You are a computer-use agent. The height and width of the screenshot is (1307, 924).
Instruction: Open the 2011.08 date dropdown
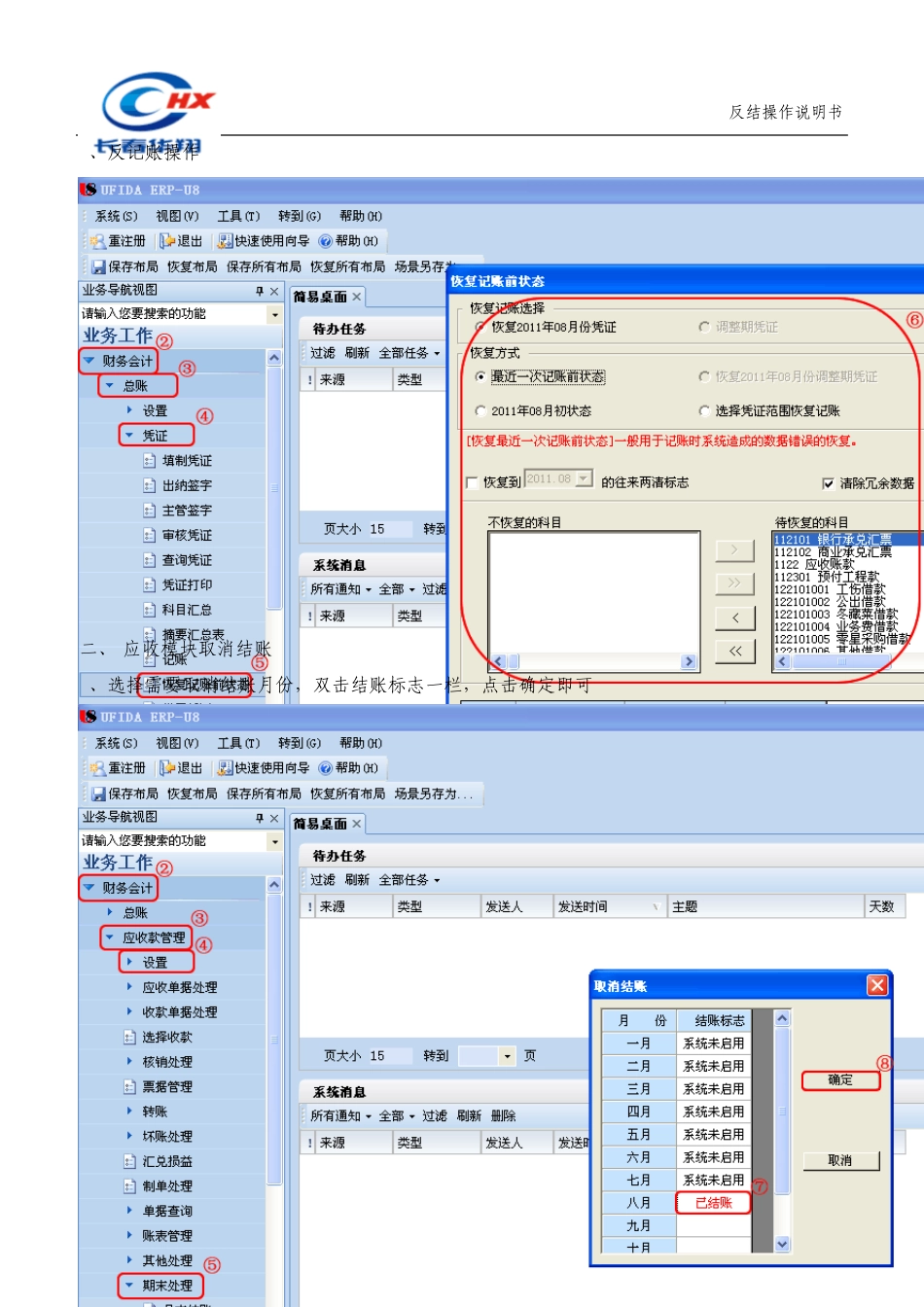584,478
